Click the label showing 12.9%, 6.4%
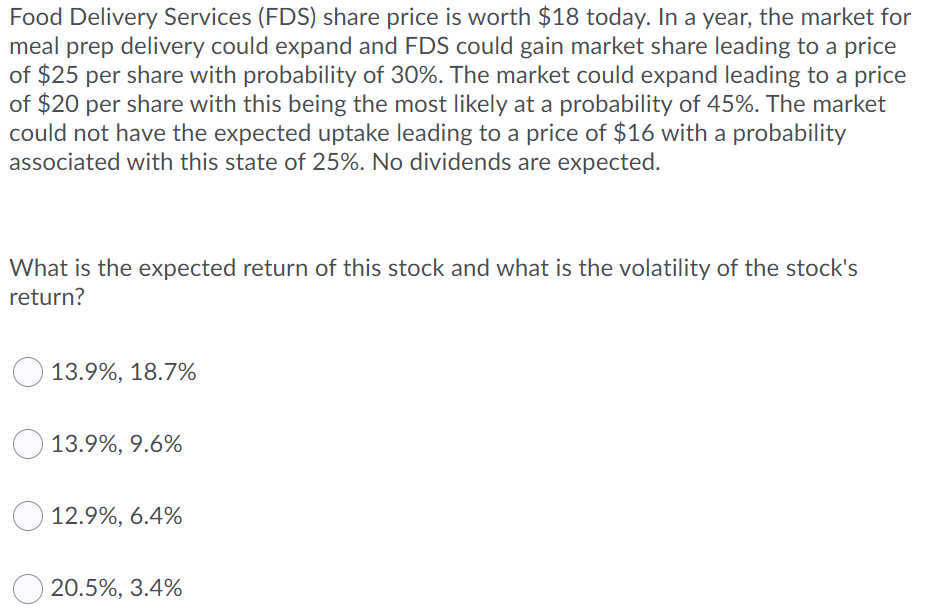 117,516
